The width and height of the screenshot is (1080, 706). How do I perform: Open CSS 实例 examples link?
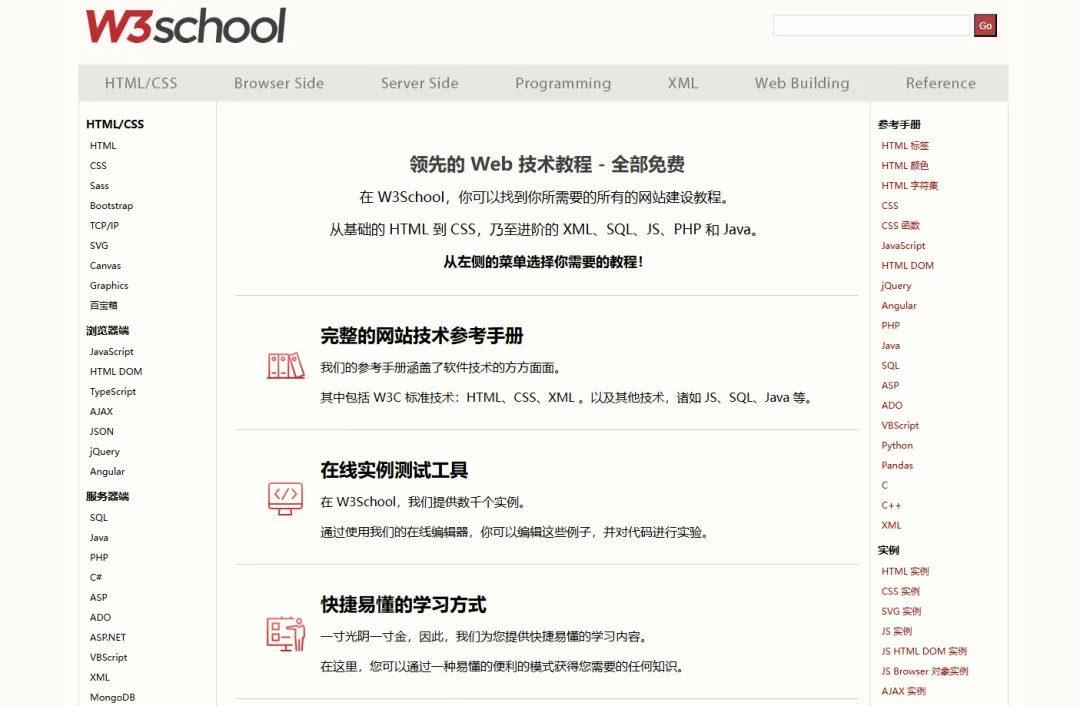tap(900, 591)
